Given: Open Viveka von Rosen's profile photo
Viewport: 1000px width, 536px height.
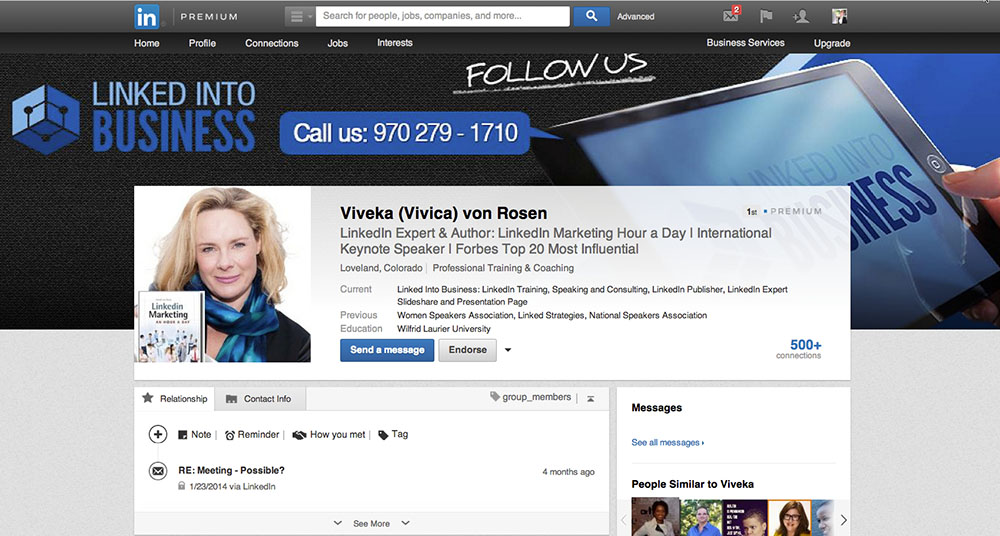Looking at the screenshot, I should [x=223, y=275].
